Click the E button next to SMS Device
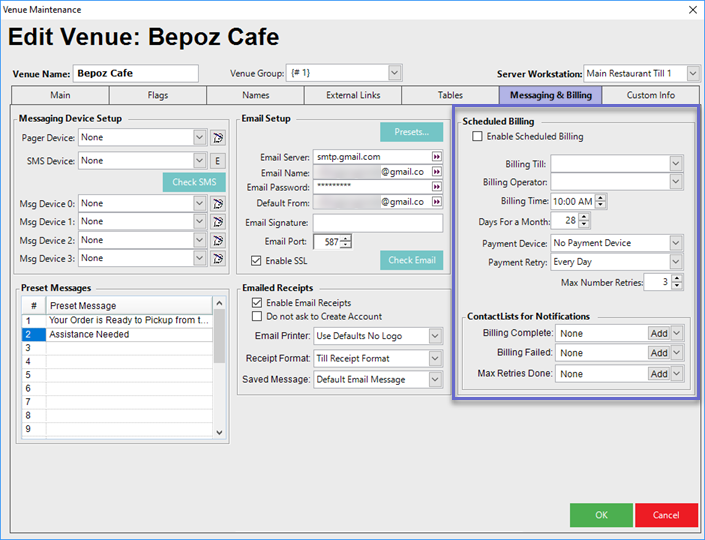This screenshot has width=705, height=540. pyautogui.click(x=218, y=160)
